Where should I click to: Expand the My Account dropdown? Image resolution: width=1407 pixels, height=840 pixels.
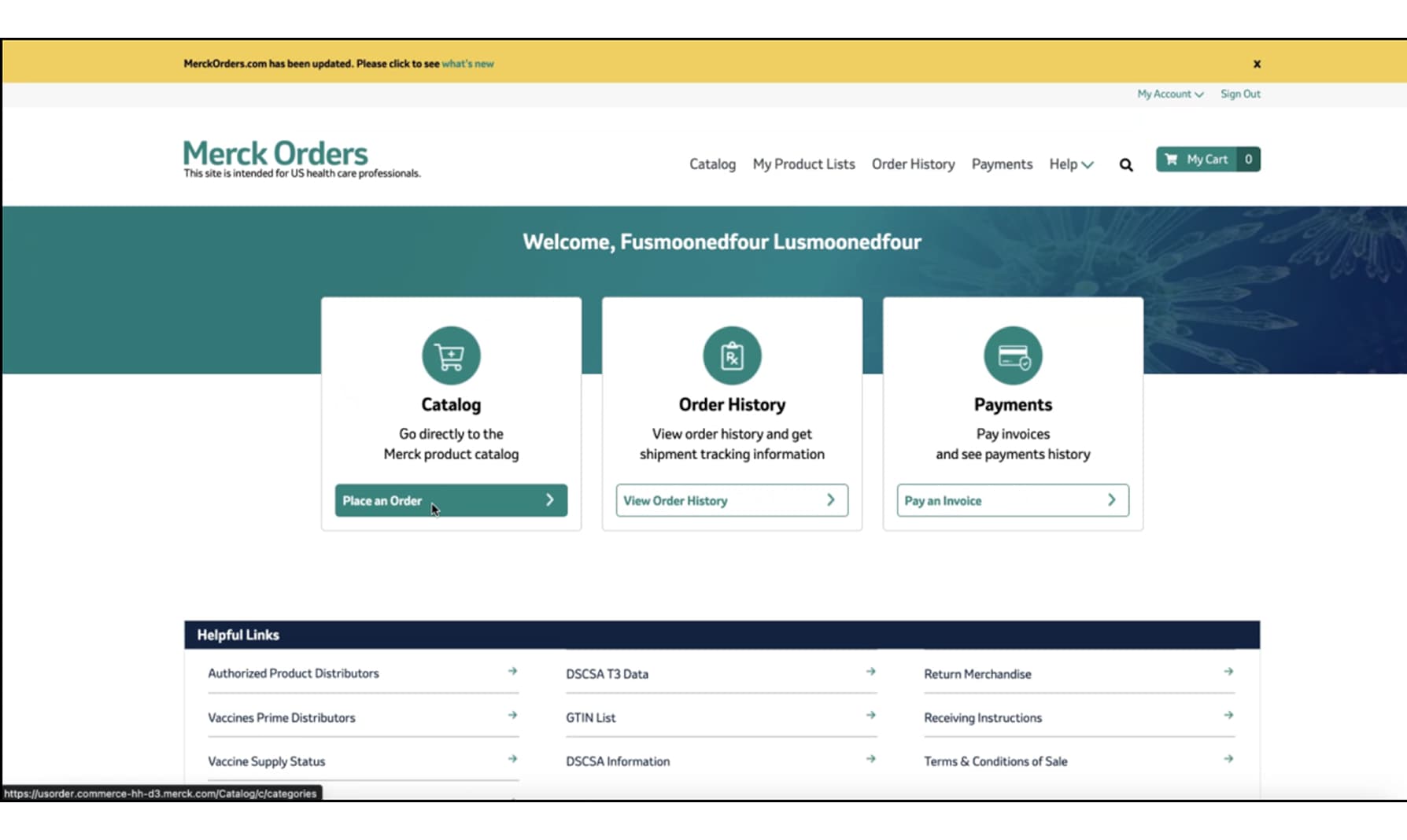pos(1170,94)
